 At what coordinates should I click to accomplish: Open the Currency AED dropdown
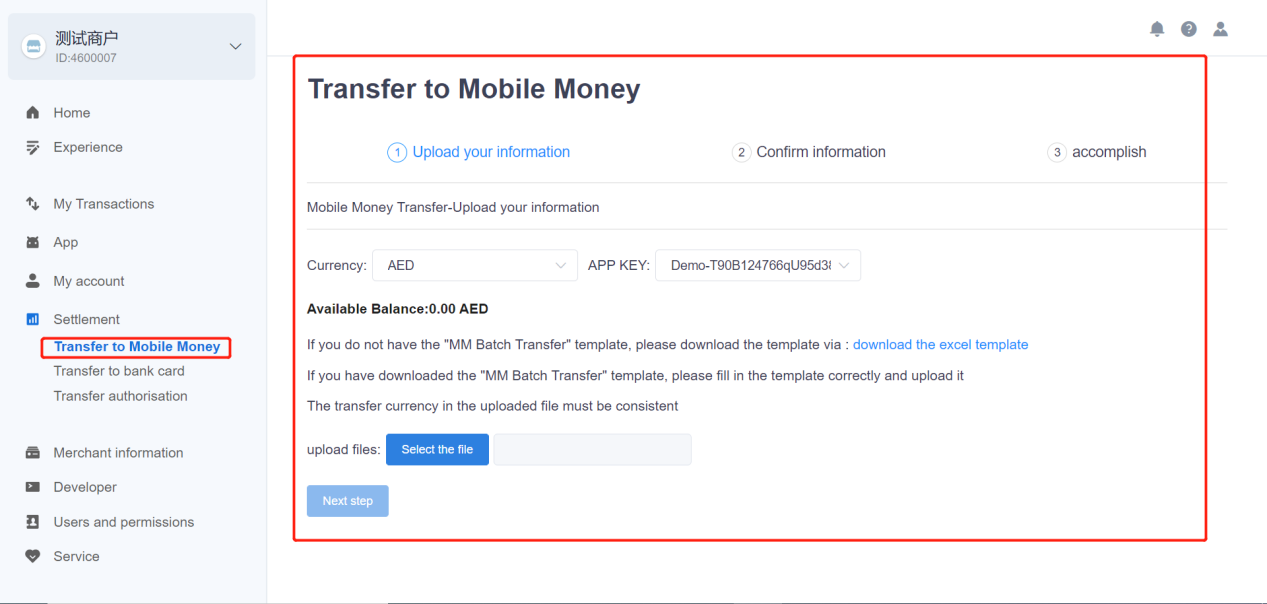[475, 265]
